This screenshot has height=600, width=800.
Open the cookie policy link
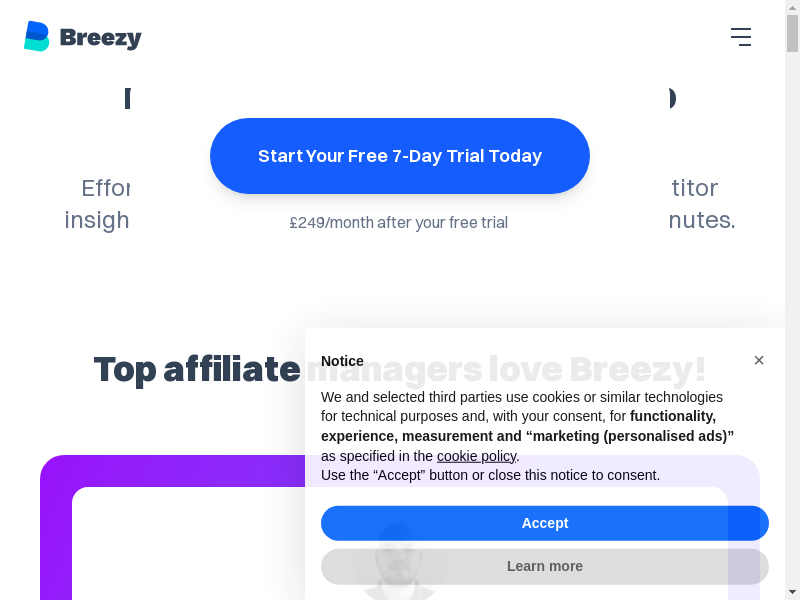[476, 456]
